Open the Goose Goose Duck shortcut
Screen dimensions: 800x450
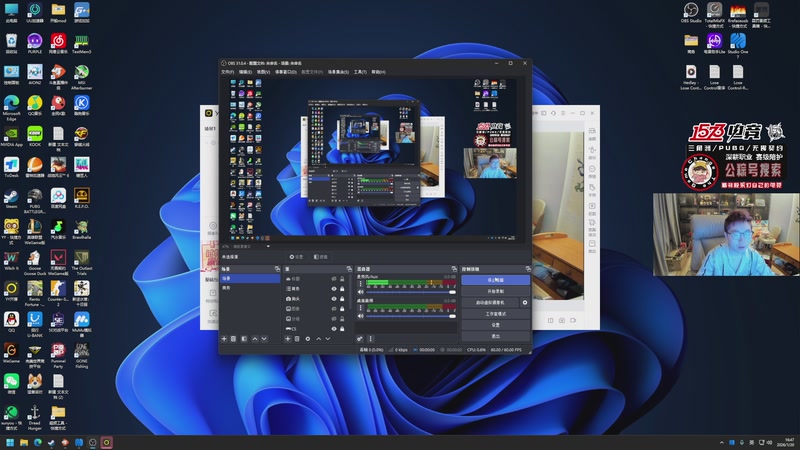pos(34,263)
